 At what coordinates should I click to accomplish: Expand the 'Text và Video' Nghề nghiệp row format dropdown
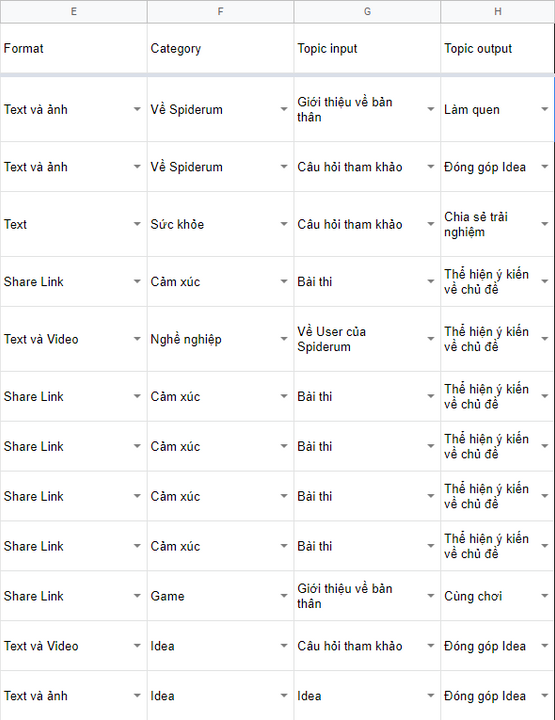[137, 339]
